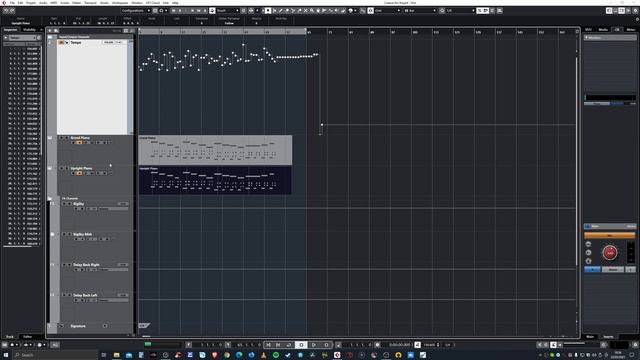The height and width of the screenshot is (360, 640).
Task: Open the 1/8 quantize preset dropdown
Action: point(460,11)
